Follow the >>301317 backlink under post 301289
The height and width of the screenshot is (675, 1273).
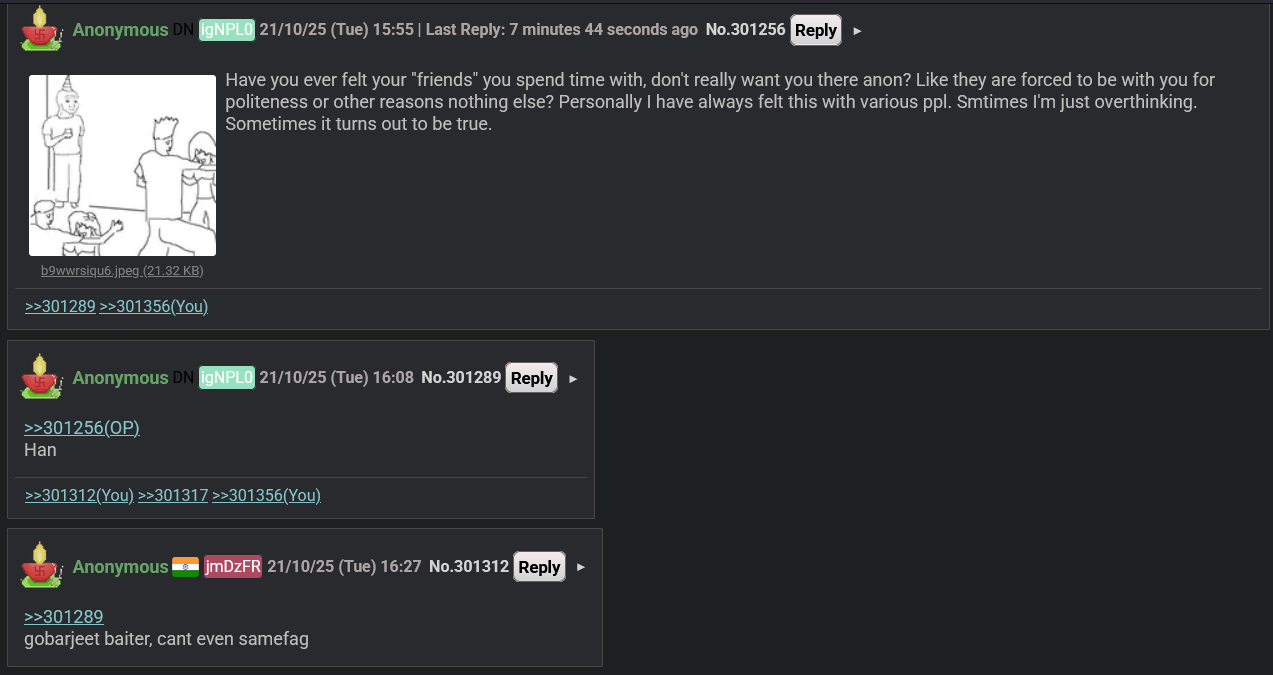pos(173,496)
